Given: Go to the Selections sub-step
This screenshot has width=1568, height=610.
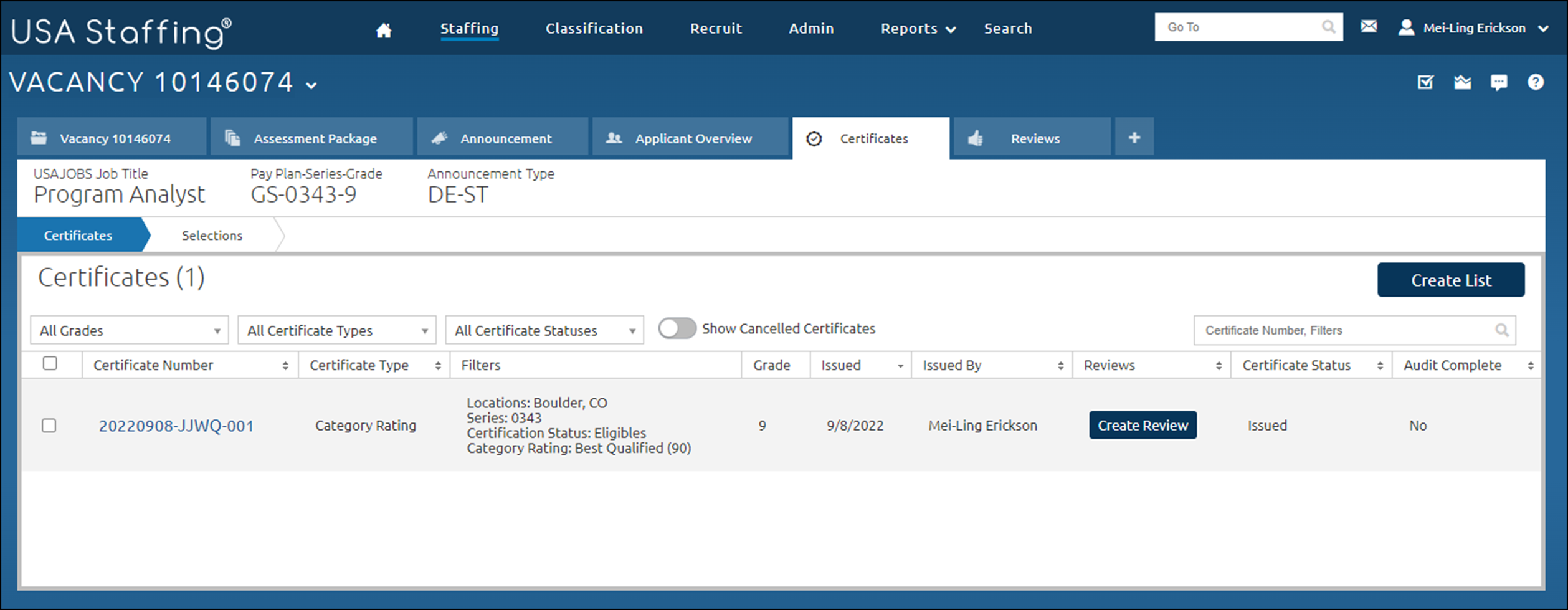Looking at the screenshot, I should click(212, 236).
